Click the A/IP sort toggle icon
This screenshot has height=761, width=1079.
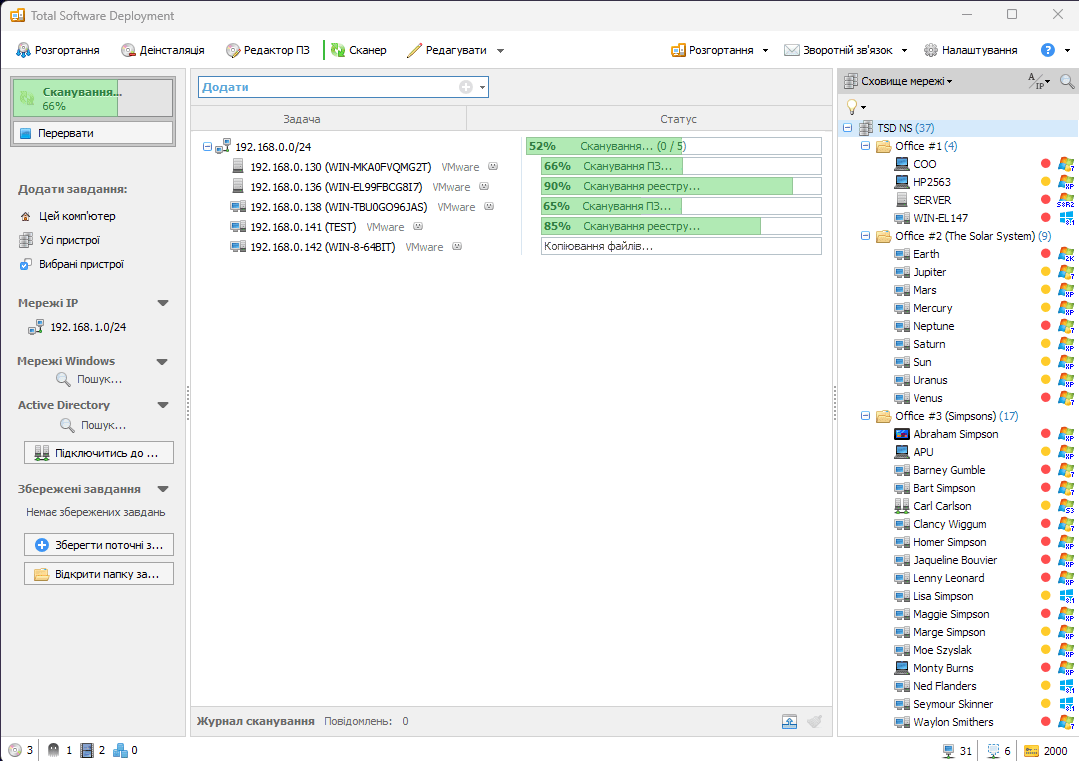click(1038, 81)
